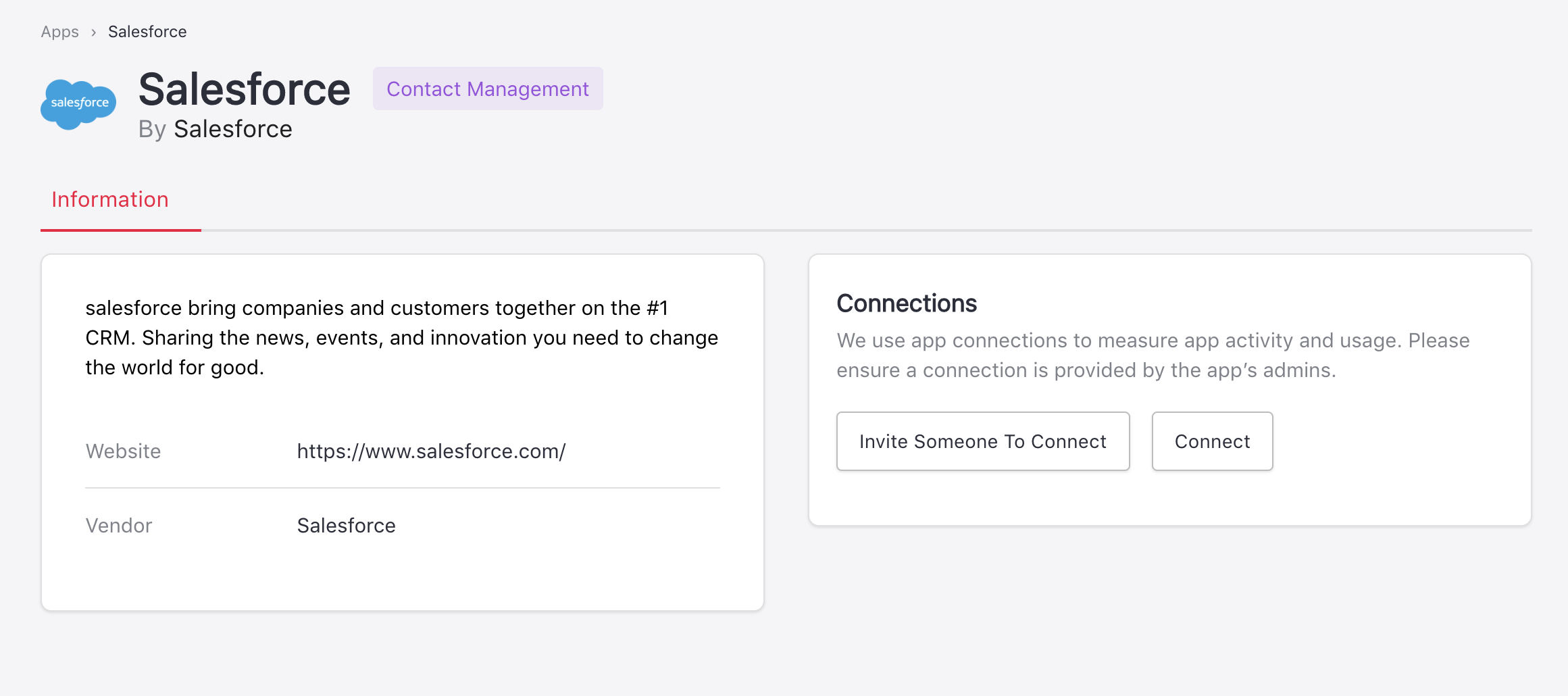Click the Salesforce cloud logo
The height and width of the screenshot is (696, 1568).
(x=78, y=103)
